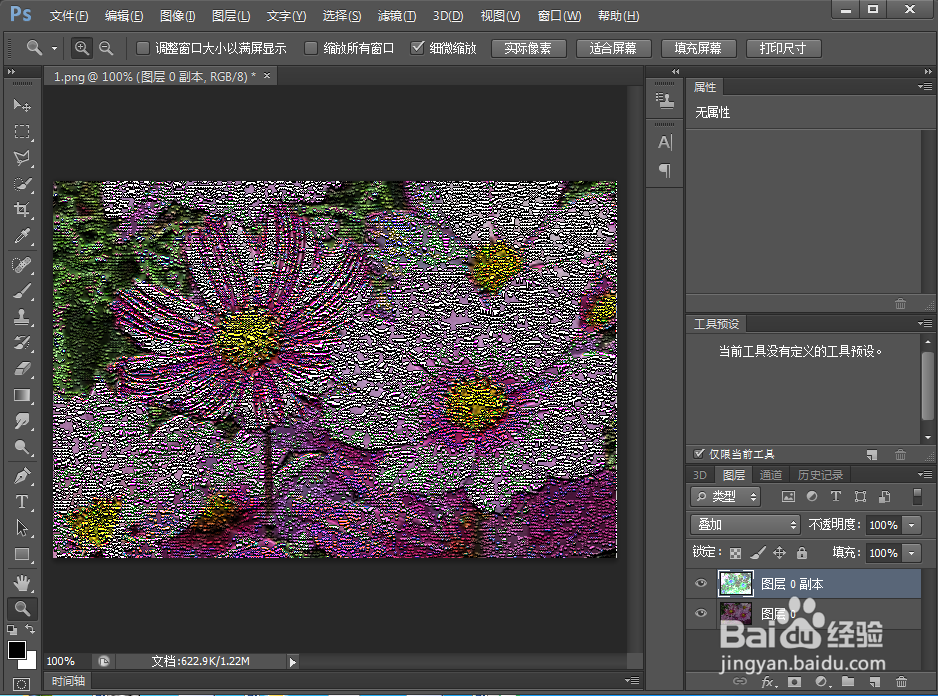Switch to the 历史记录 tab
The height and width of the screenshot is (696, 938).
(x=820, y=475)
